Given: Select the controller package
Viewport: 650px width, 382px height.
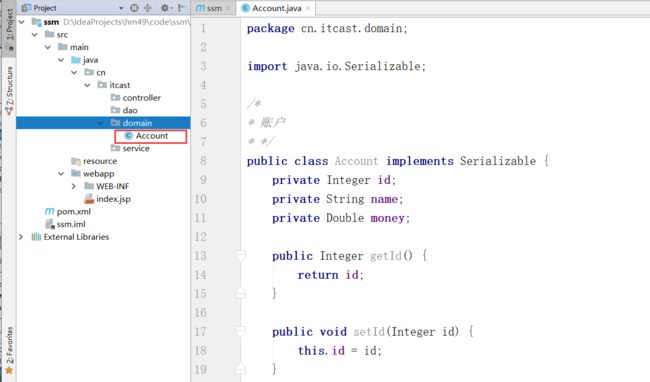Looking at the screenshot, I should click(141, 98).
